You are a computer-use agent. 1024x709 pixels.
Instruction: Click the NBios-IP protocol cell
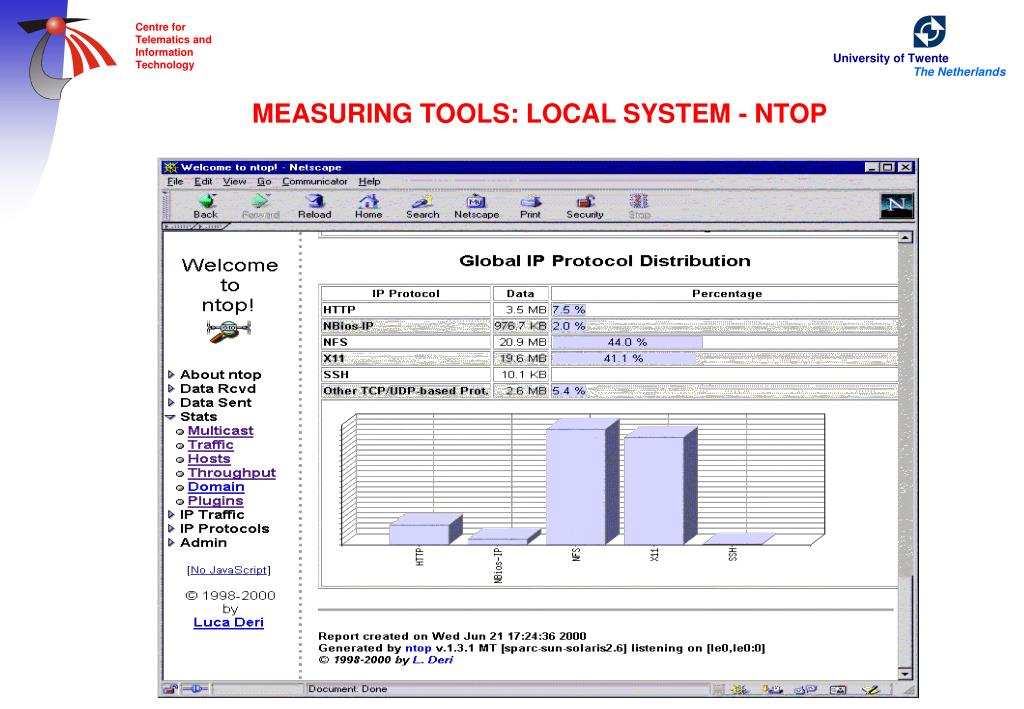tap(405, 326)
